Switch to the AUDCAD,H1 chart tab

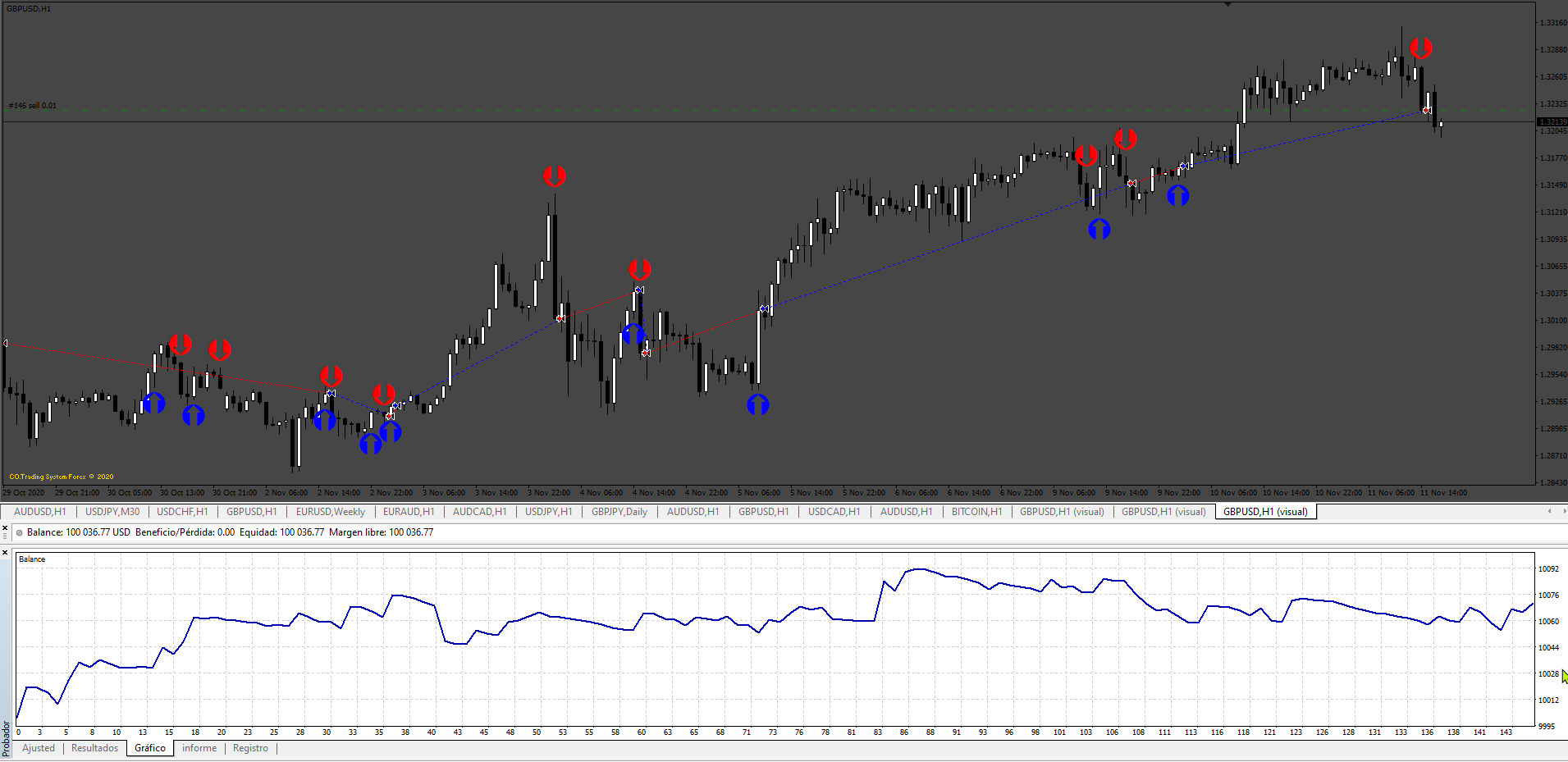click(480, 512)
